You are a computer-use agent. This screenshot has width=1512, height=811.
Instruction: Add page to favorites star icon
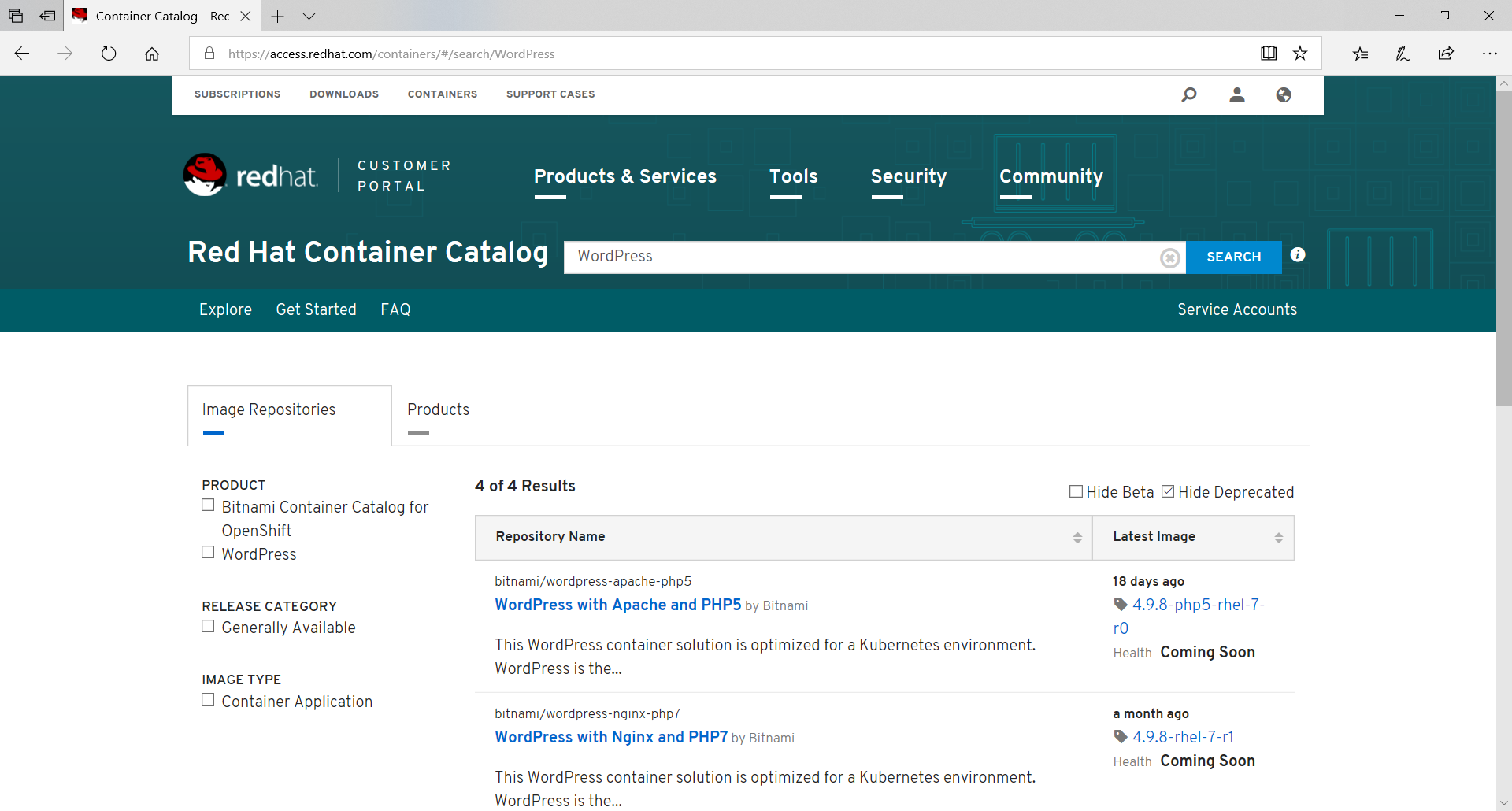[1300, 54]
